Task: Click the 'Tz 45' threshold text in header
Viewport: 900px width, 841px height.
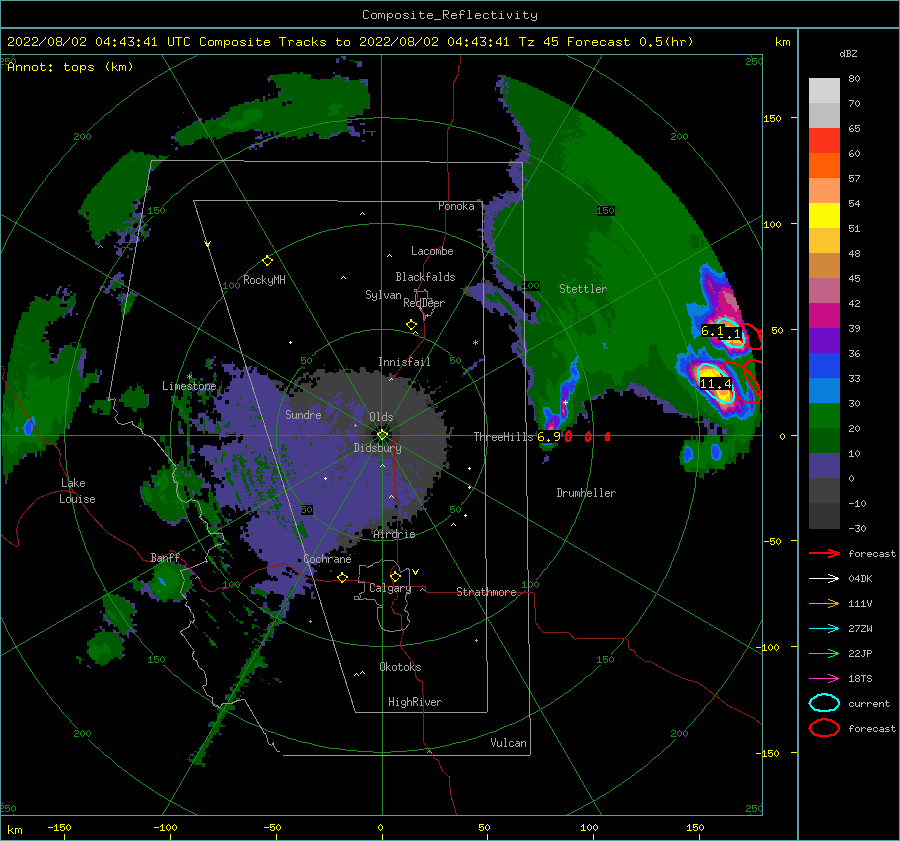Action: (538, 42)
